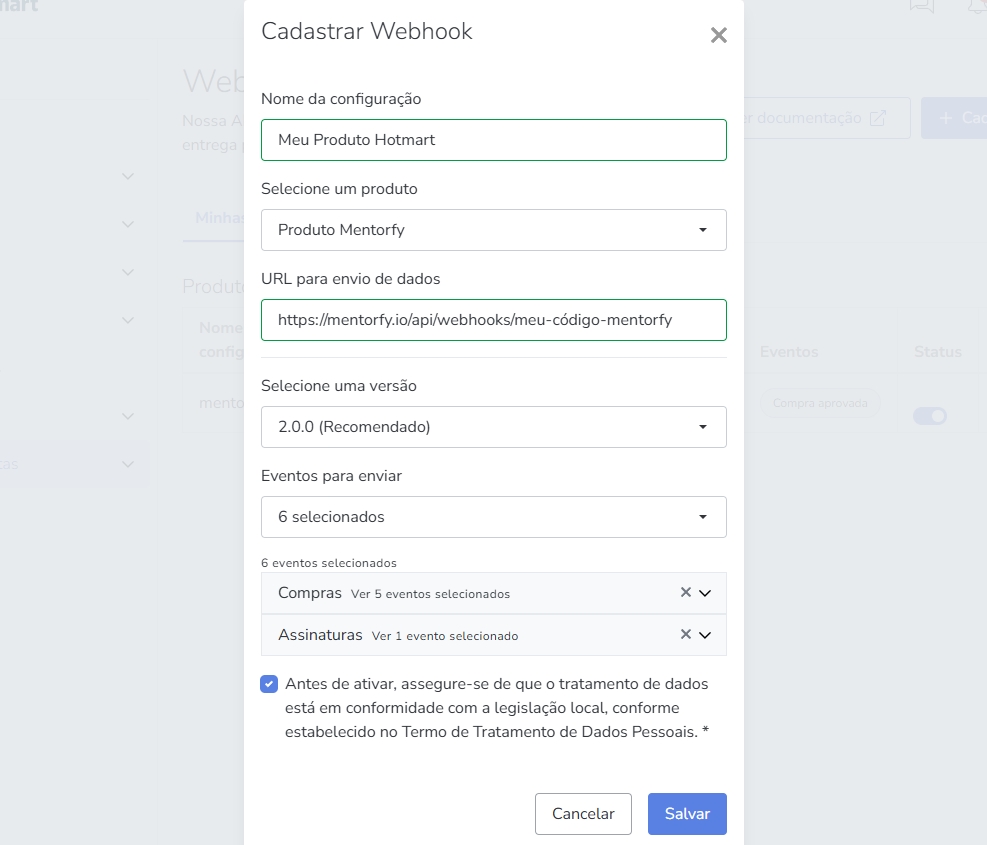
Task: Click 'Ver 5 eventos selecionados' text
Action: click(x=431, y=594)
